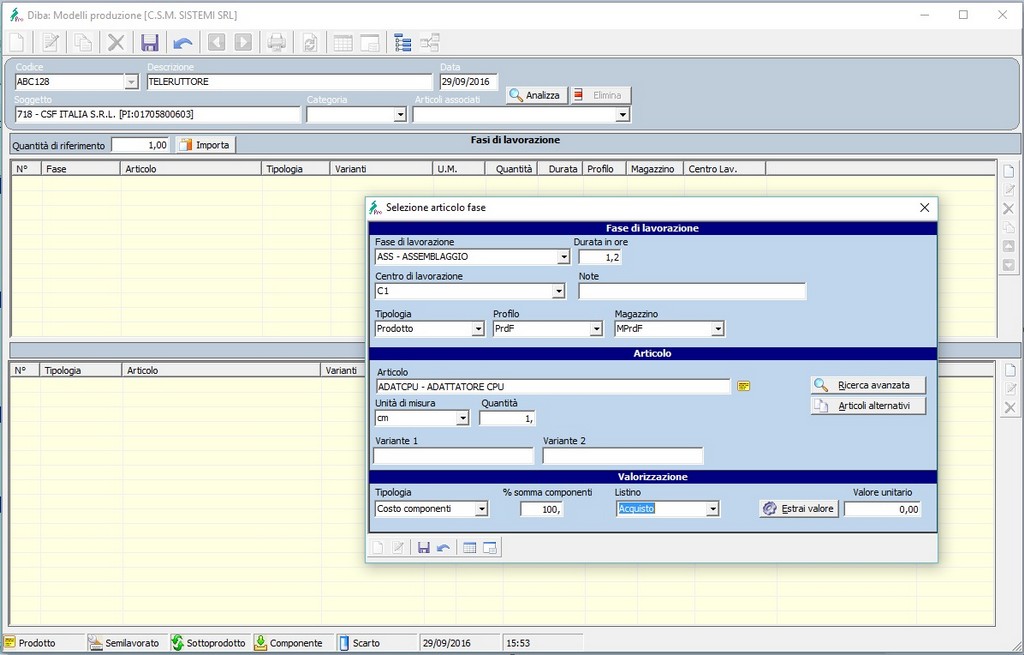Click the form window icon in main toolbar
Image resolution: width=1024 pixels, height=655 pixels.
coord(370,43)
